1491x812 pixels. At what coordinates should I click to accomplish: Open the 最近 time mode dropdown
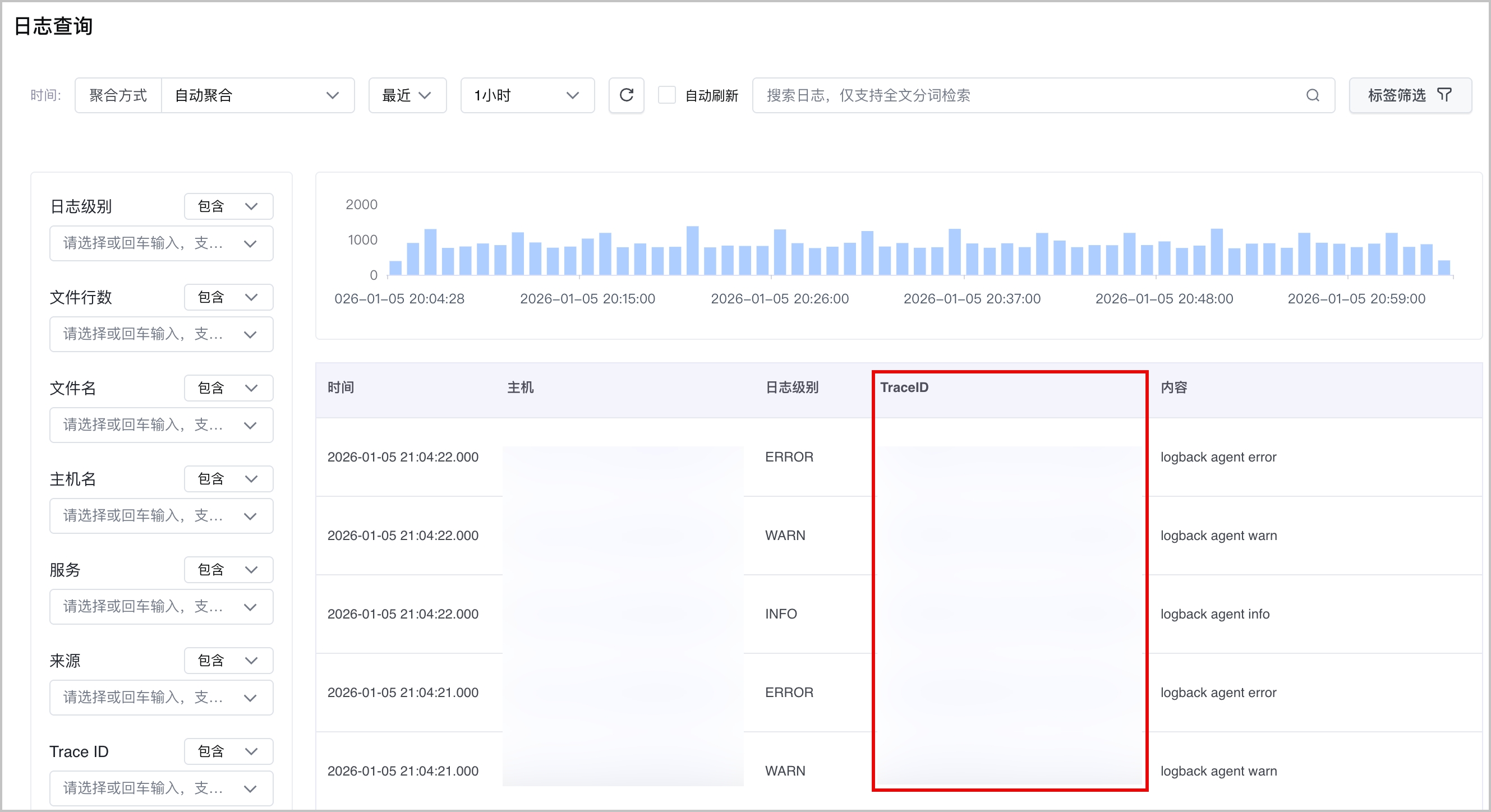407,95
